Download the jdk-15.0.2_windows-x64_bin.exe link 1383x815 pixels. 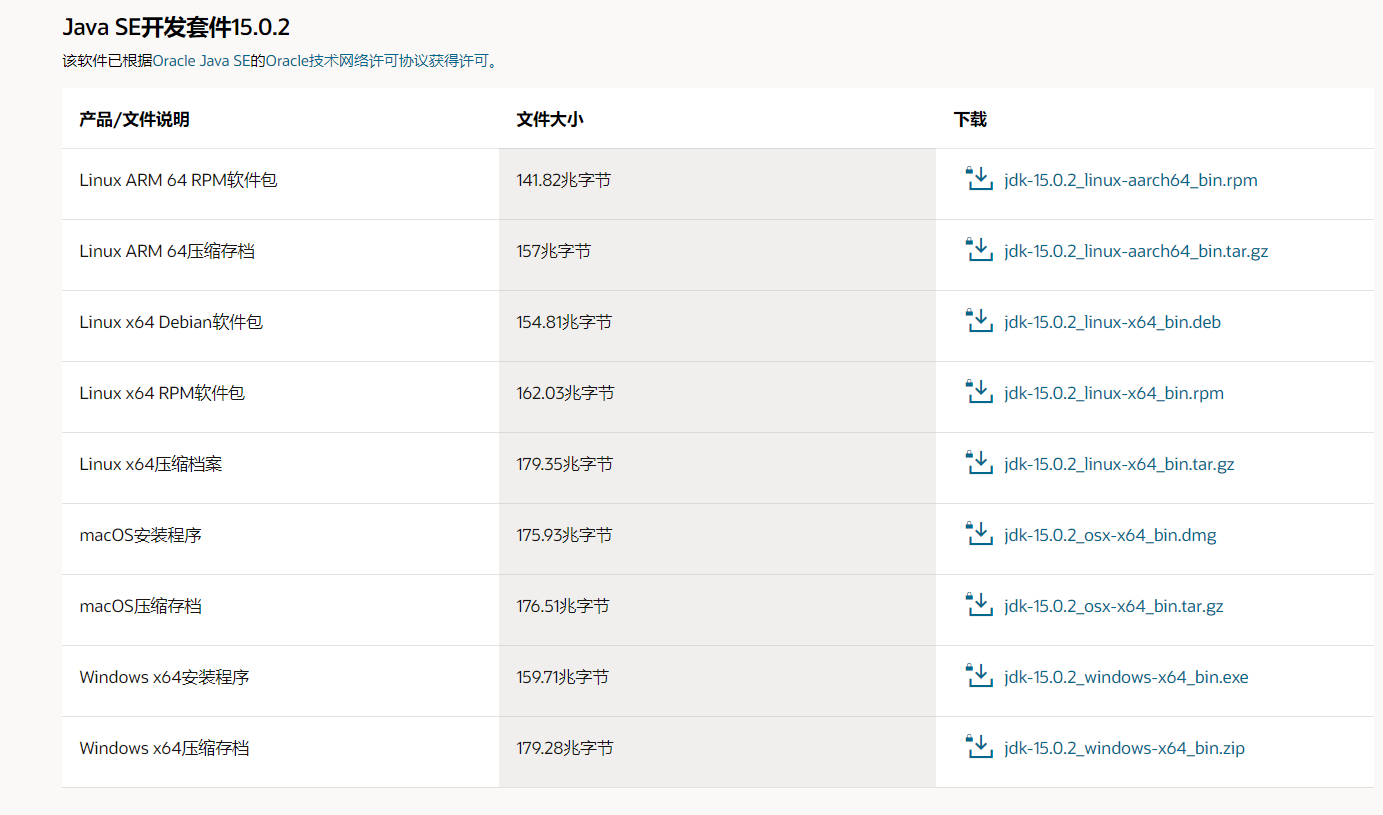(x=1126, y=678)
